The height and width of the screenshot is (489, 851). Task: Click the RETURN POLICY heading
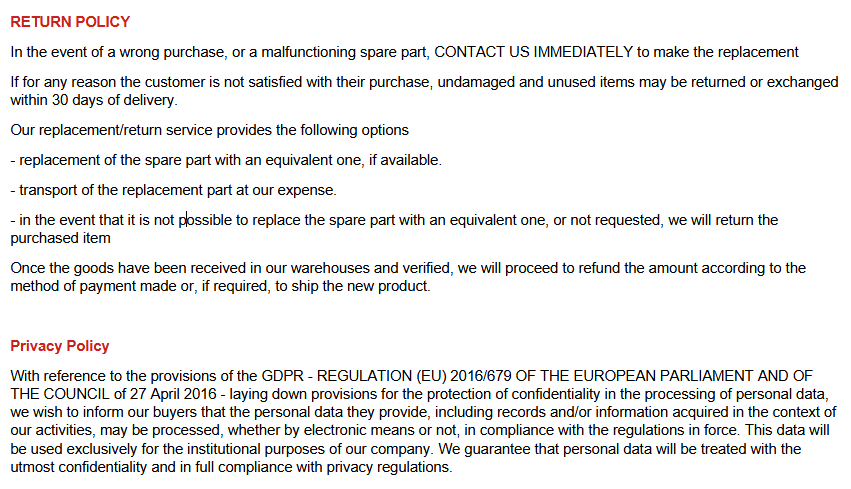pyautogui.click(x=70, y=22)
